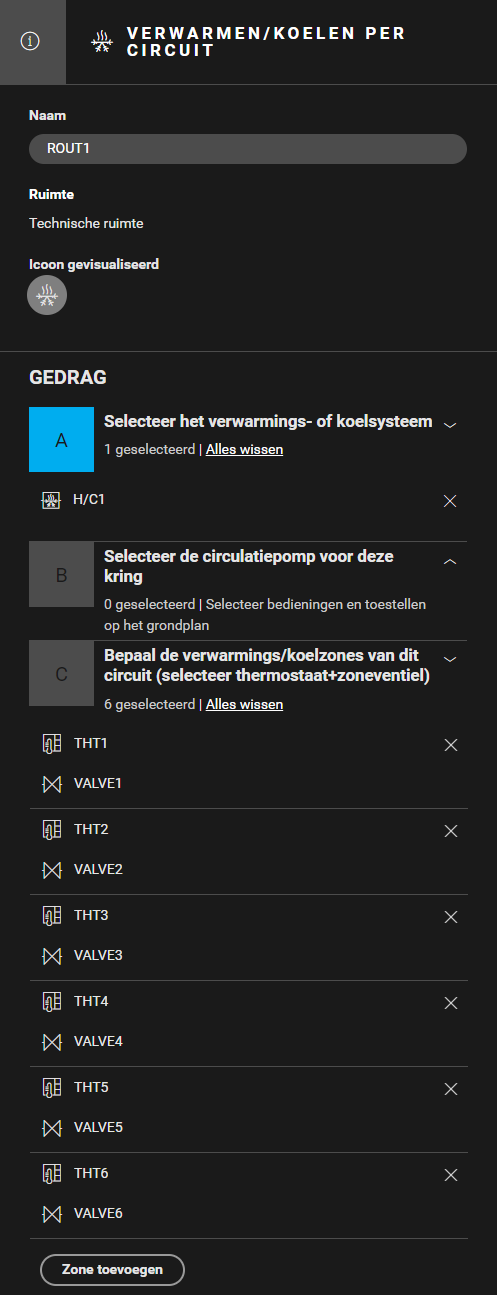Image resolution: width=497 pixels, height=1295 pixels.
Task: Select the H/C1 system icon
Action: 49,500
